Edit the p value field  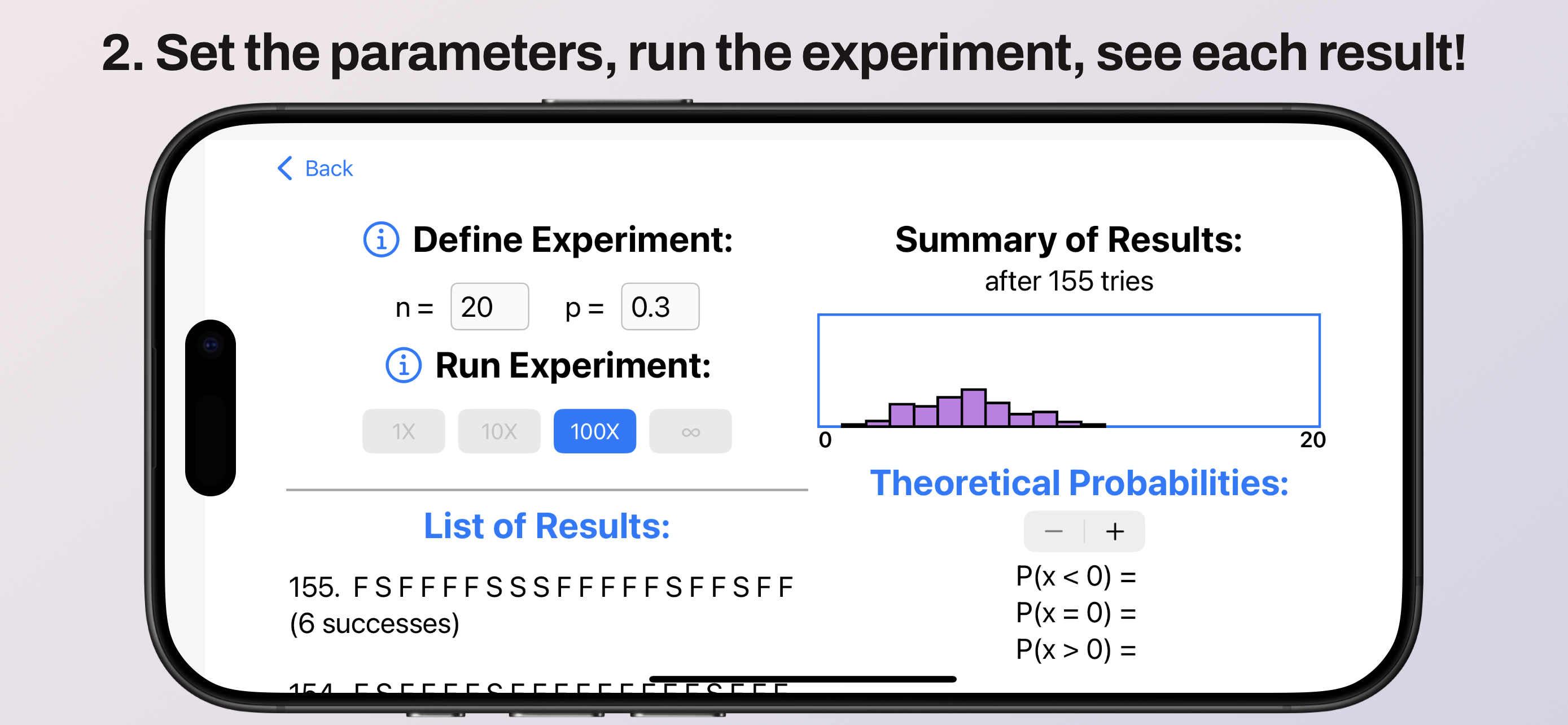coord(660,307)
